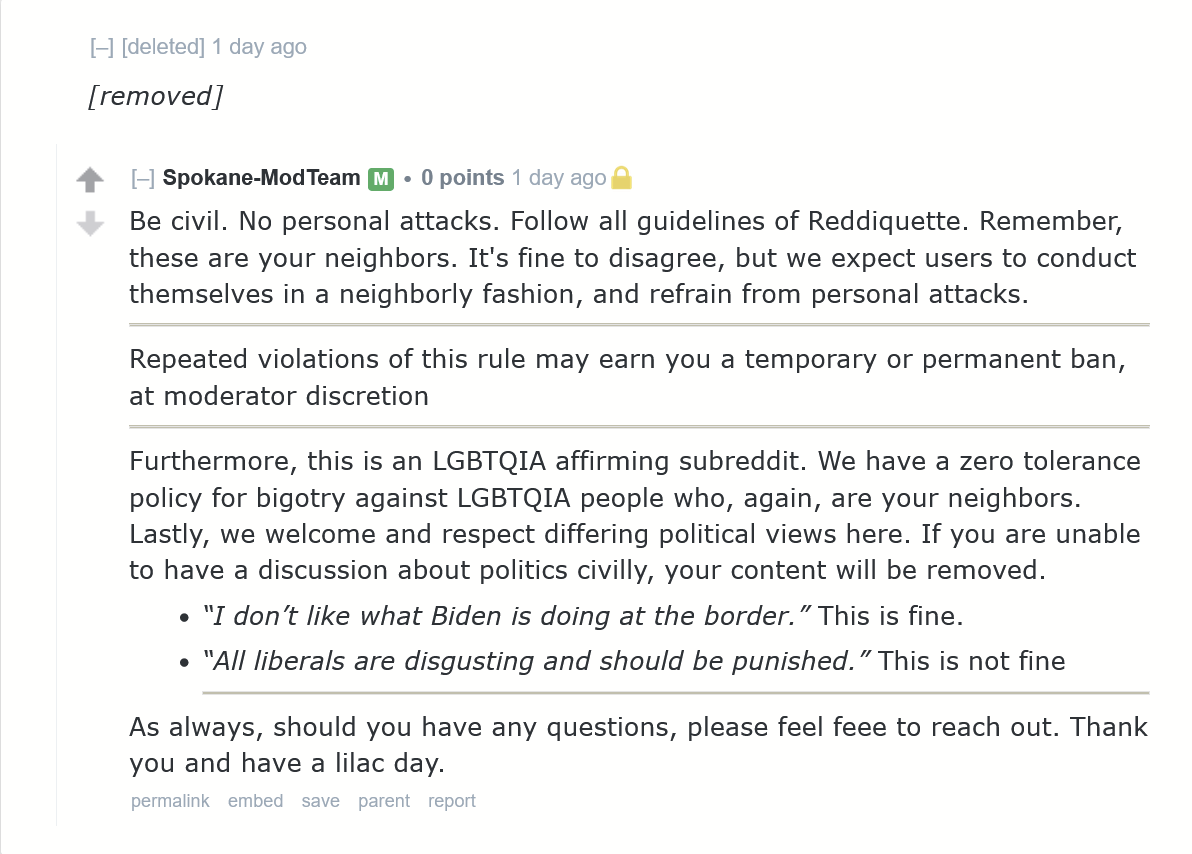
Task: Collapse the deleted comment thread
Action: 101,47
